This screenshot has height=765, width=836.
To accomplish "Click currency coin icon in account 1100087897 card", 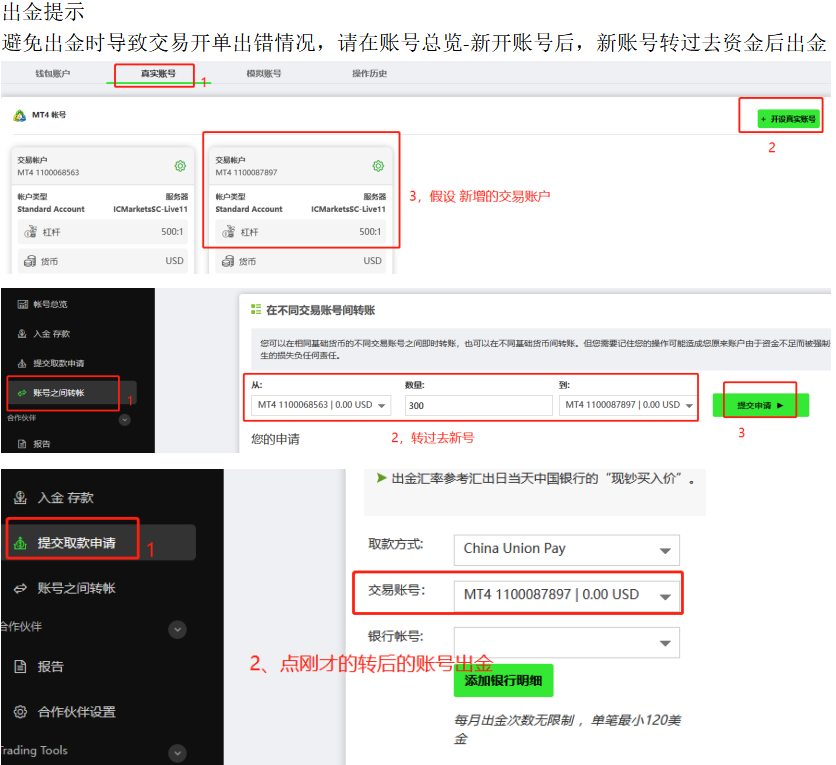I will pyautogui.click(x=228, y=261).
